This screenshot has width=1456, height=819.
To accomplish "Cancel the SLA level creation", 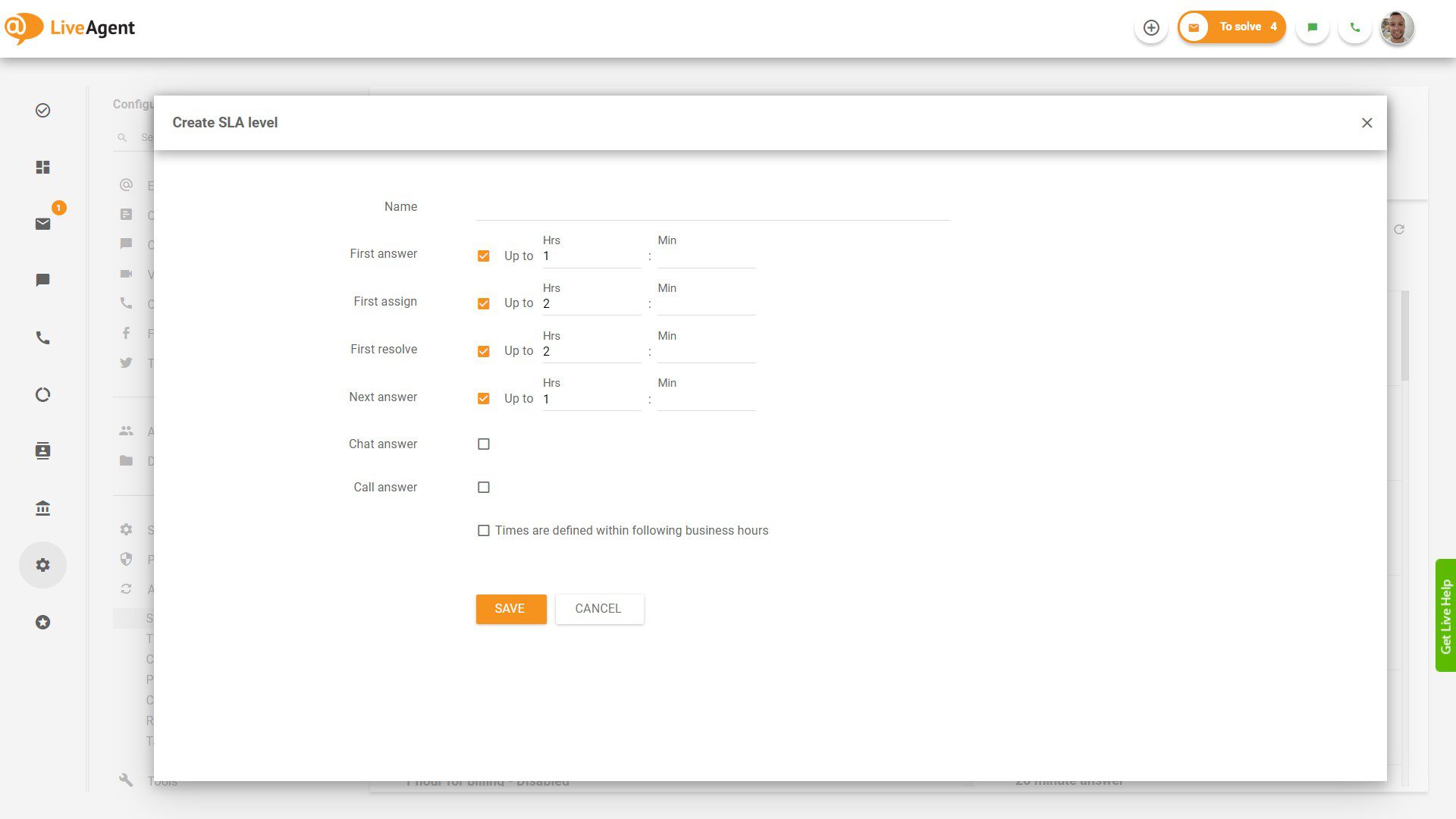I will pos(598,608).
